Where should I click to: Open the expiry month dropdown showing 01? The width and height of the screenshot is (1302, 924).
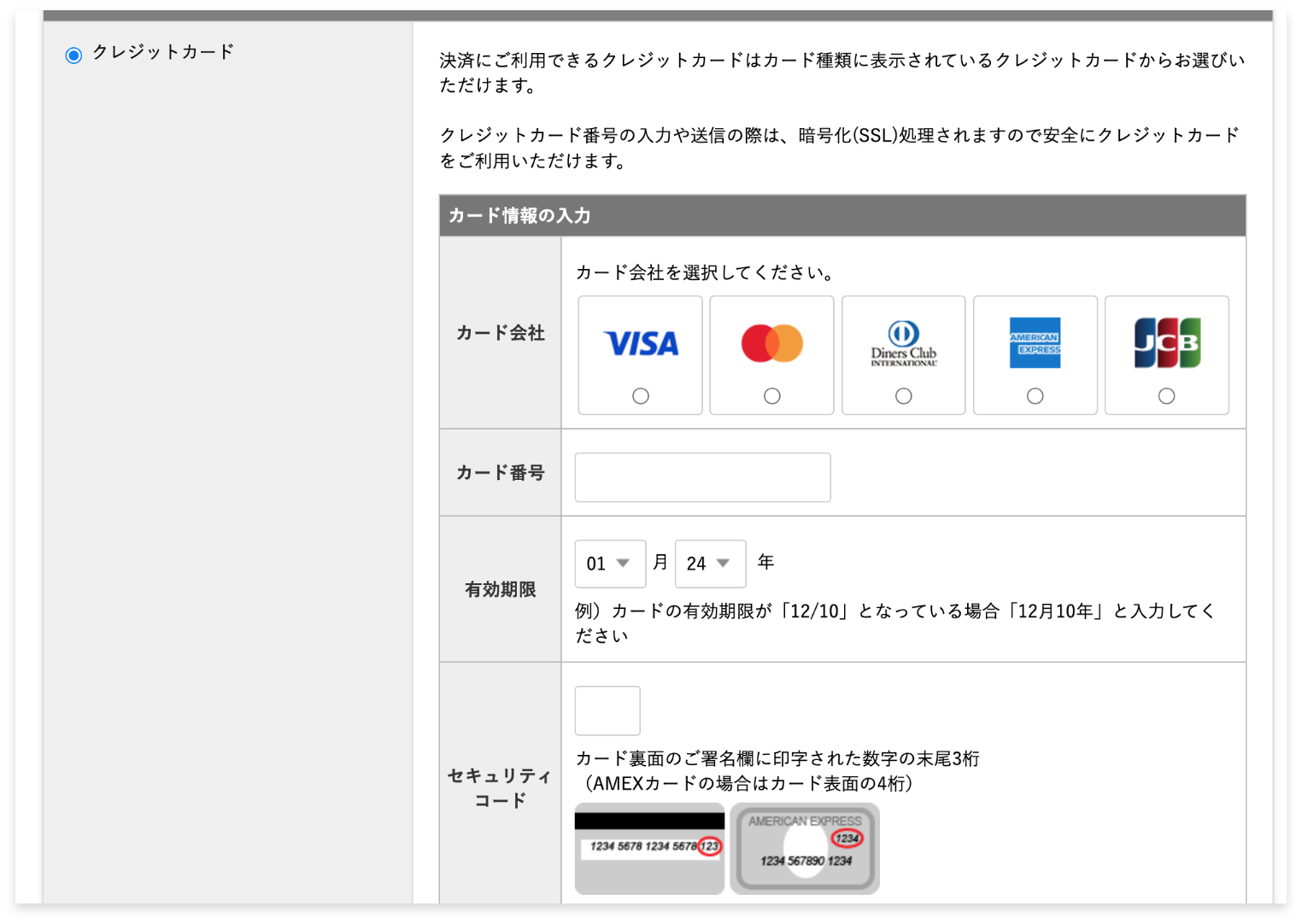[610, 564]
